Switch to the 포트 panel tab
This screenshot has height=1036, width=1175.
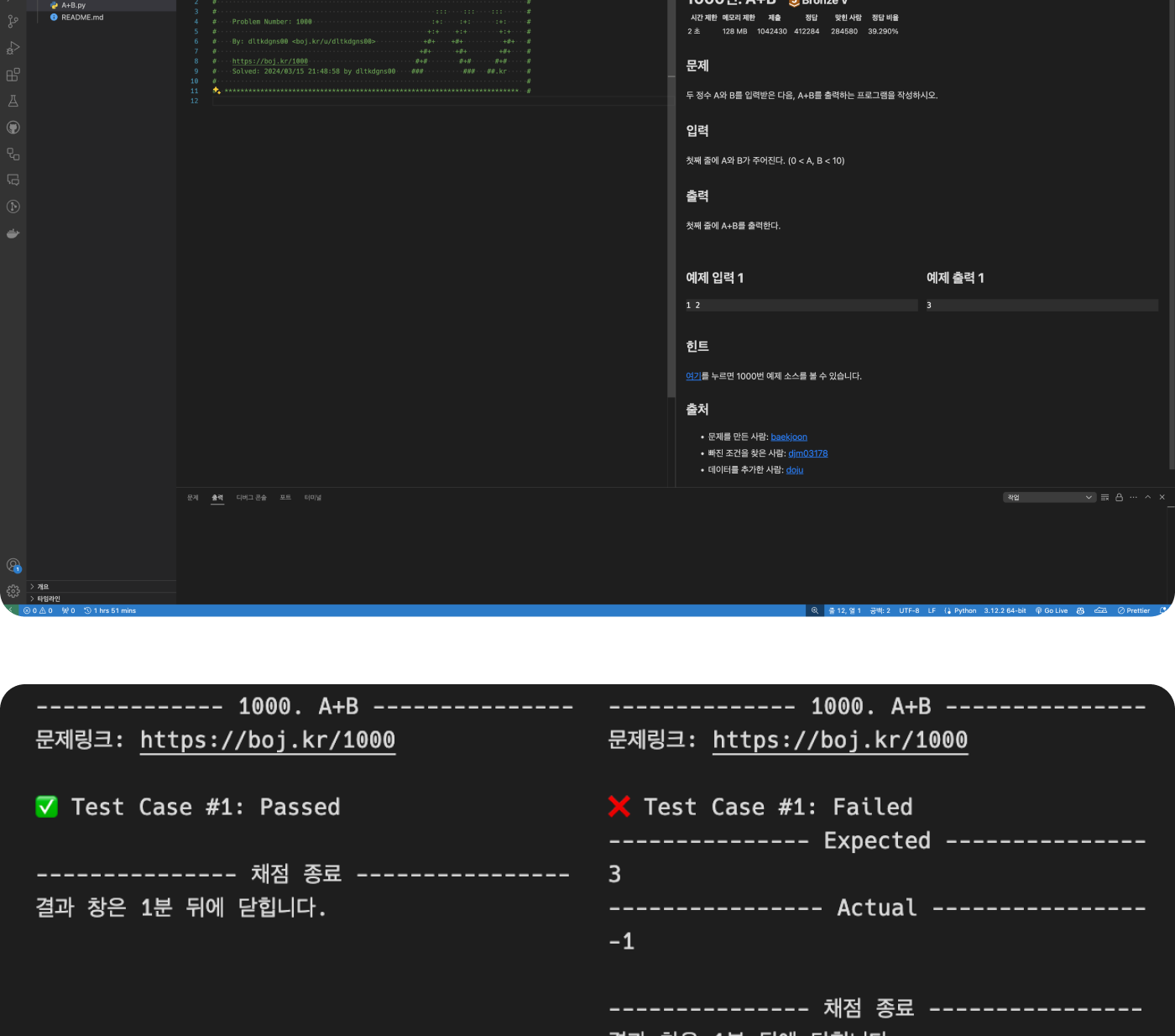coord(285,498)
